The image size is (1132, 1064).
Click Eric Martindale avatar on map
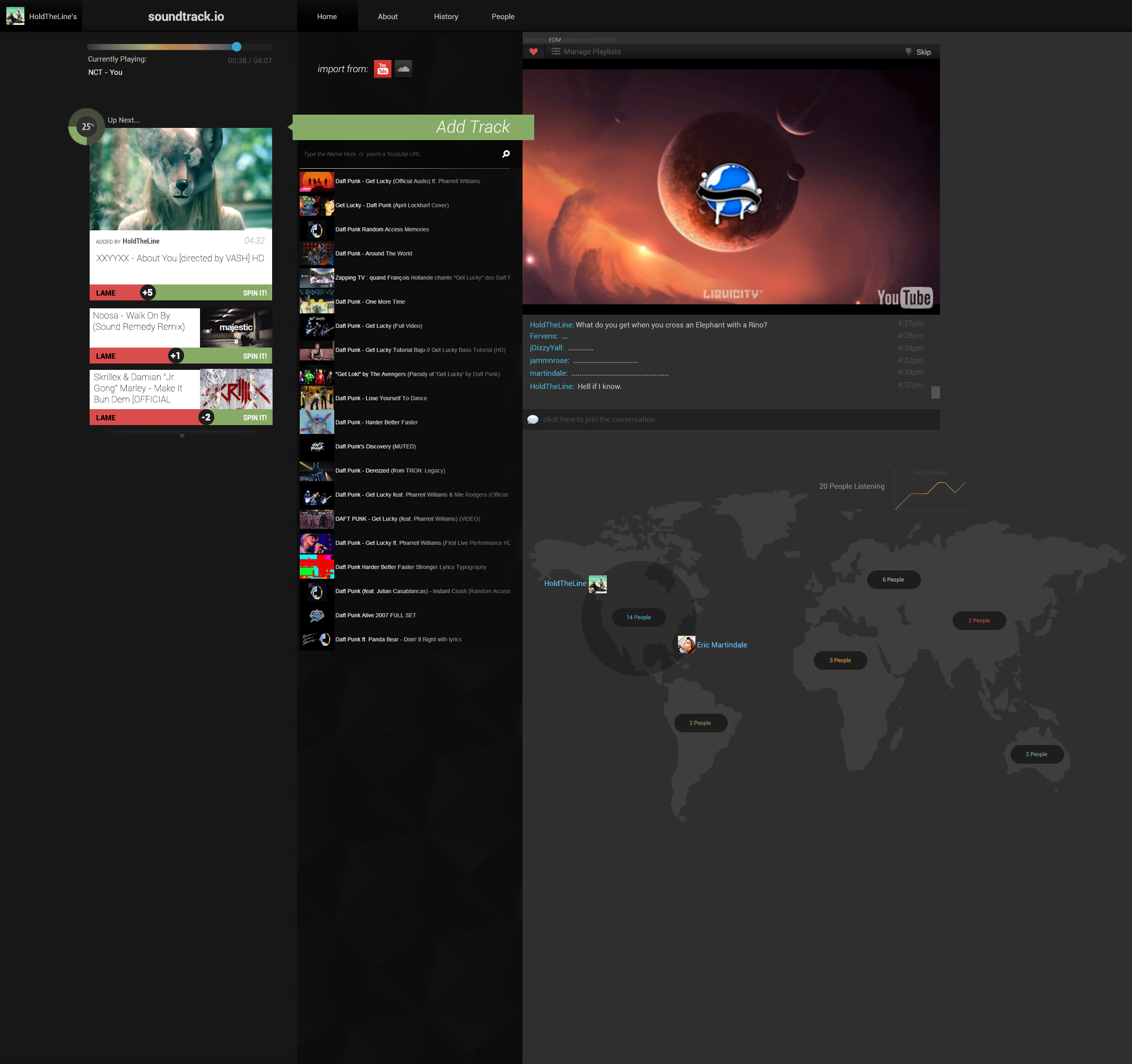coord(686,644)
